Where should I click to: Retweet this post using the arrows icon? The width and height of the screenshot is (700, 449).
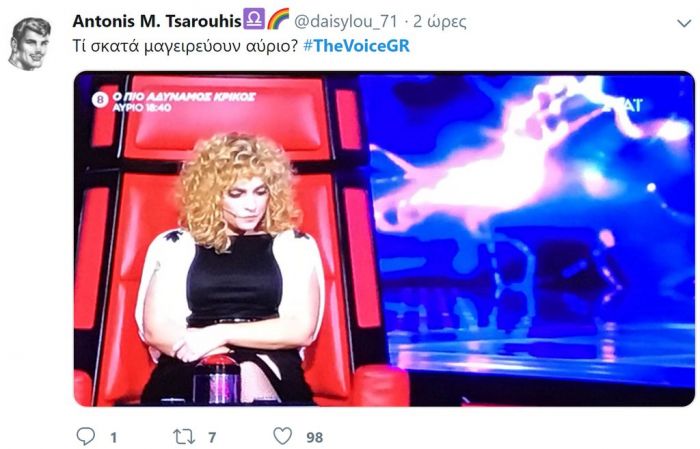point(184,437)
